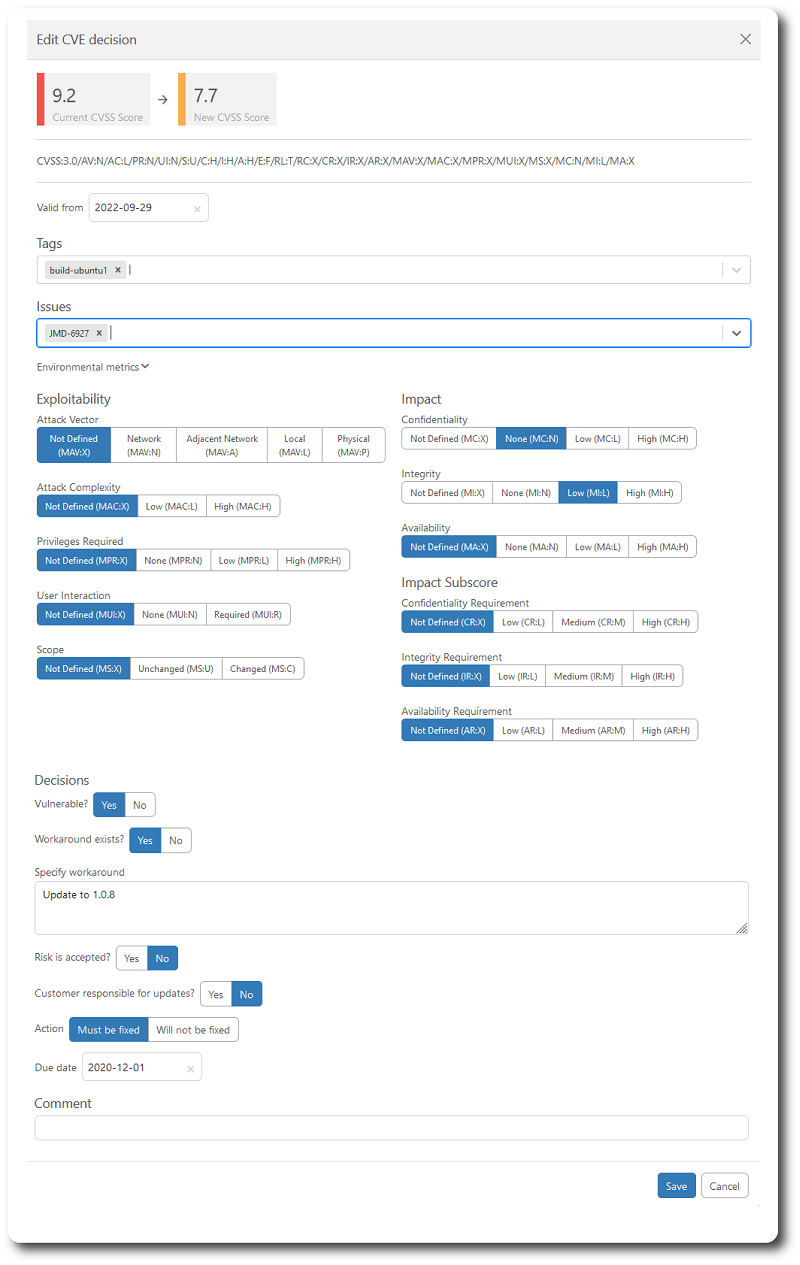This screenshot has width=800, height=1265.
Task: Click into the Comment input field
Action: point(391,1128)
